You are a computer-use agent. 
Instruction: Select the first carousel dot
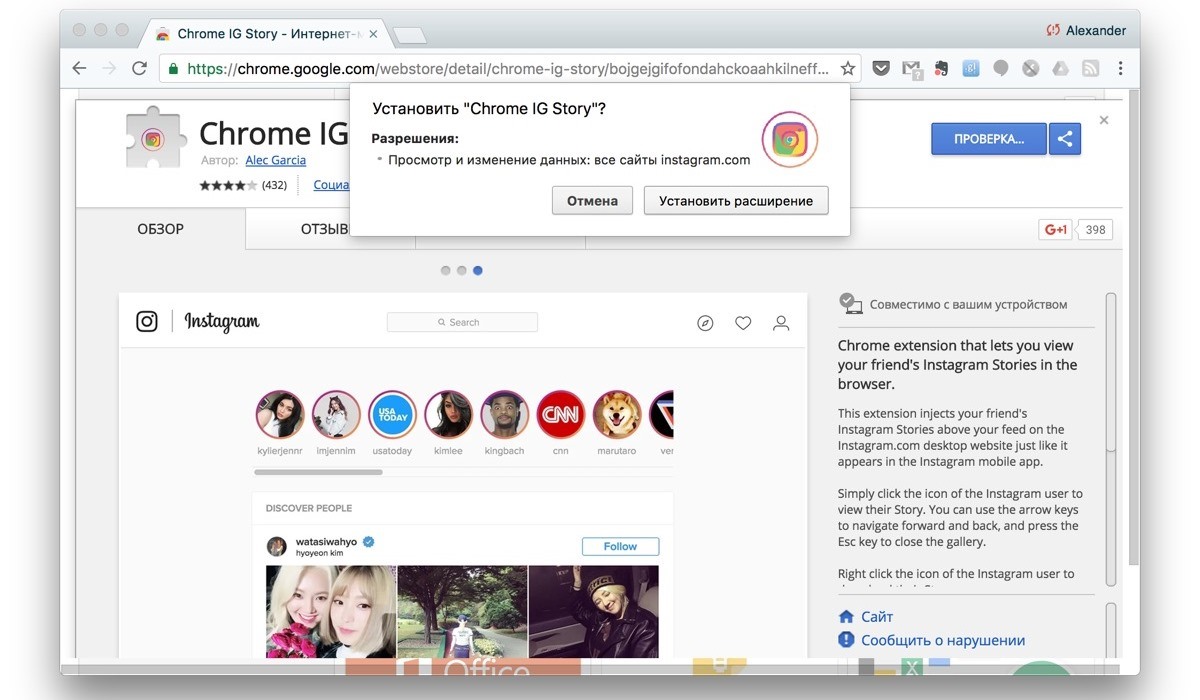point(445,270)
